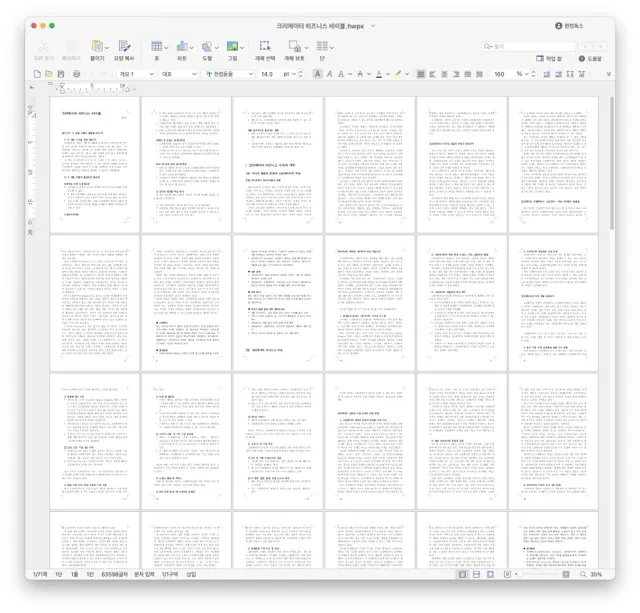The width and height of the screenshot is (640, 613).
Task: Click the 그림 (Picture) icon
Action: coord(232,46)
